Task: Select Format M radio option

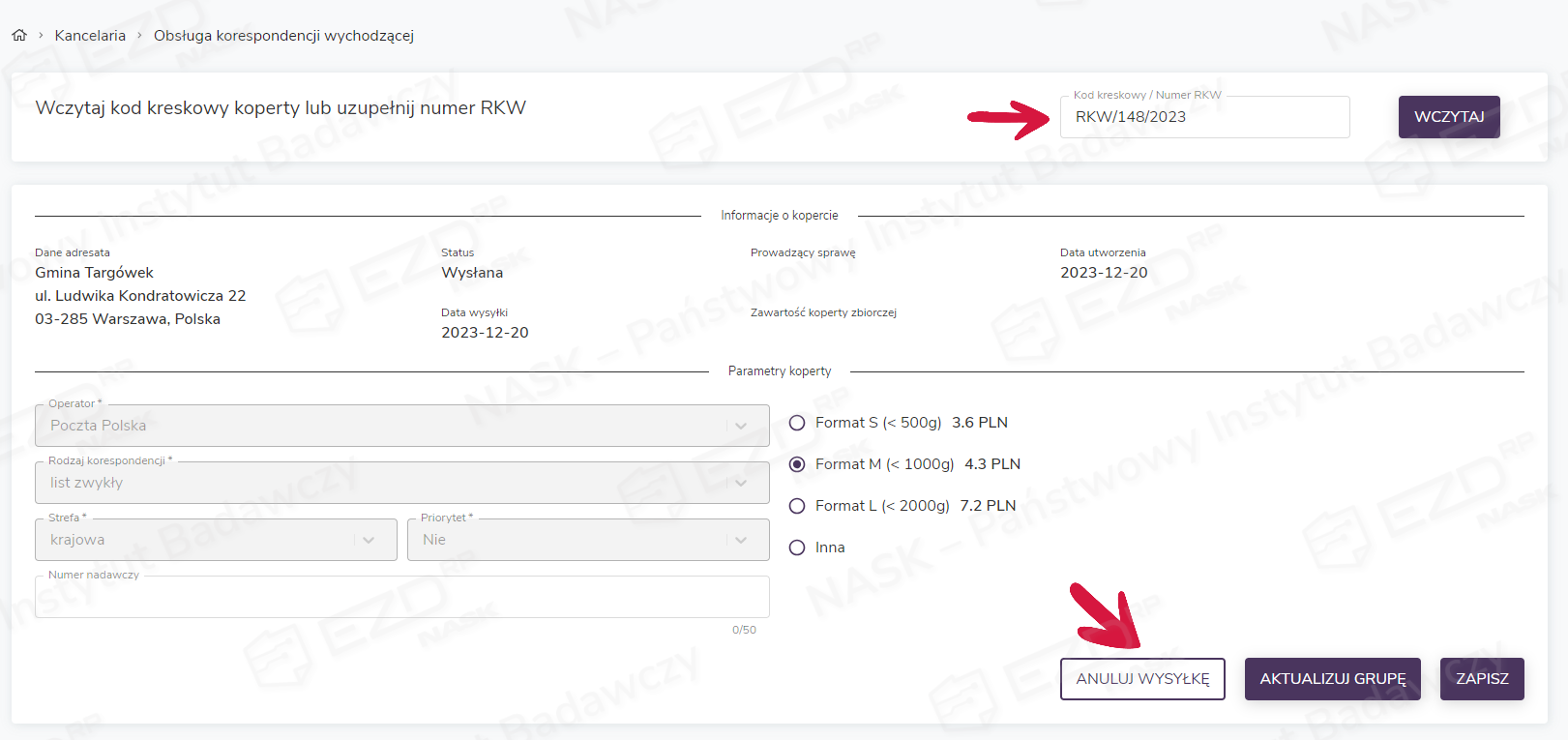Action: tap(797, 464)
